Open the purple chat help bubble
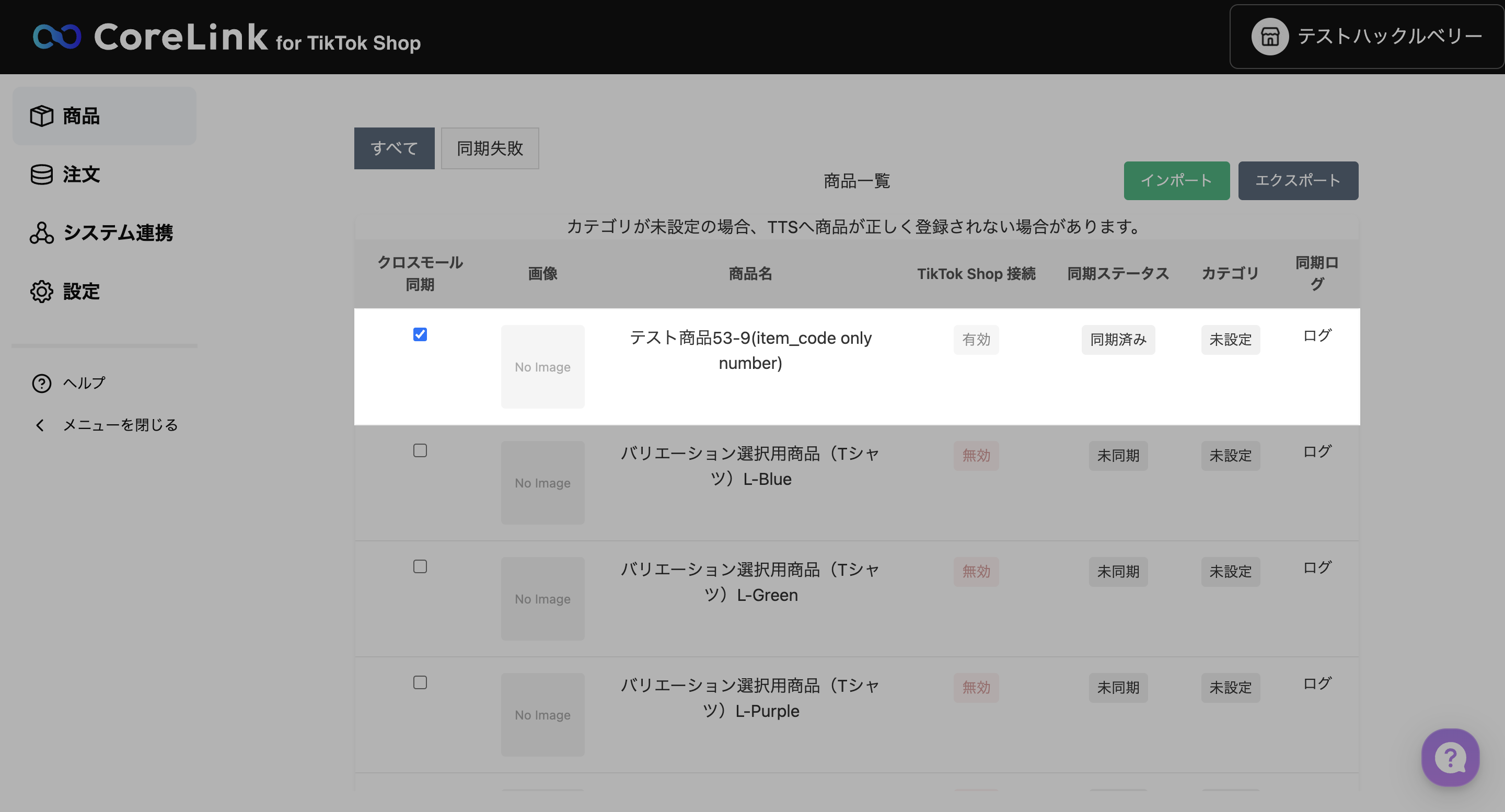 click(1450, 758)
